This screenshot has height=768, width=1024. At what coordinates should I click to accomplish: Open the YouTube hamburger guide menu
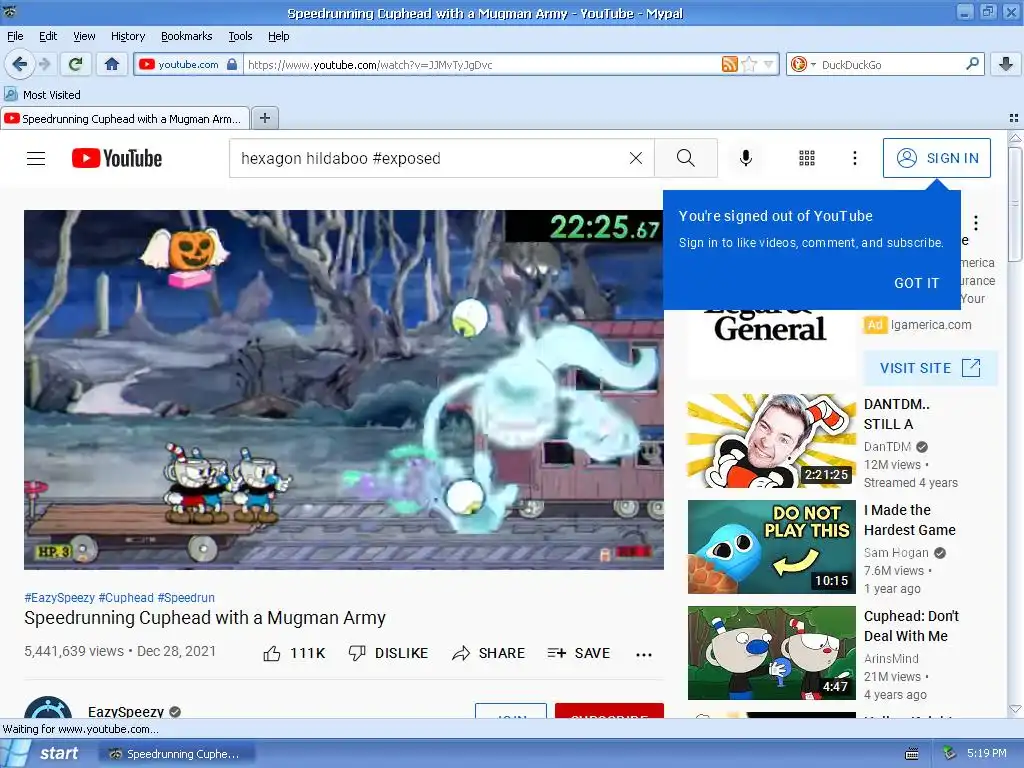point(36,158)
